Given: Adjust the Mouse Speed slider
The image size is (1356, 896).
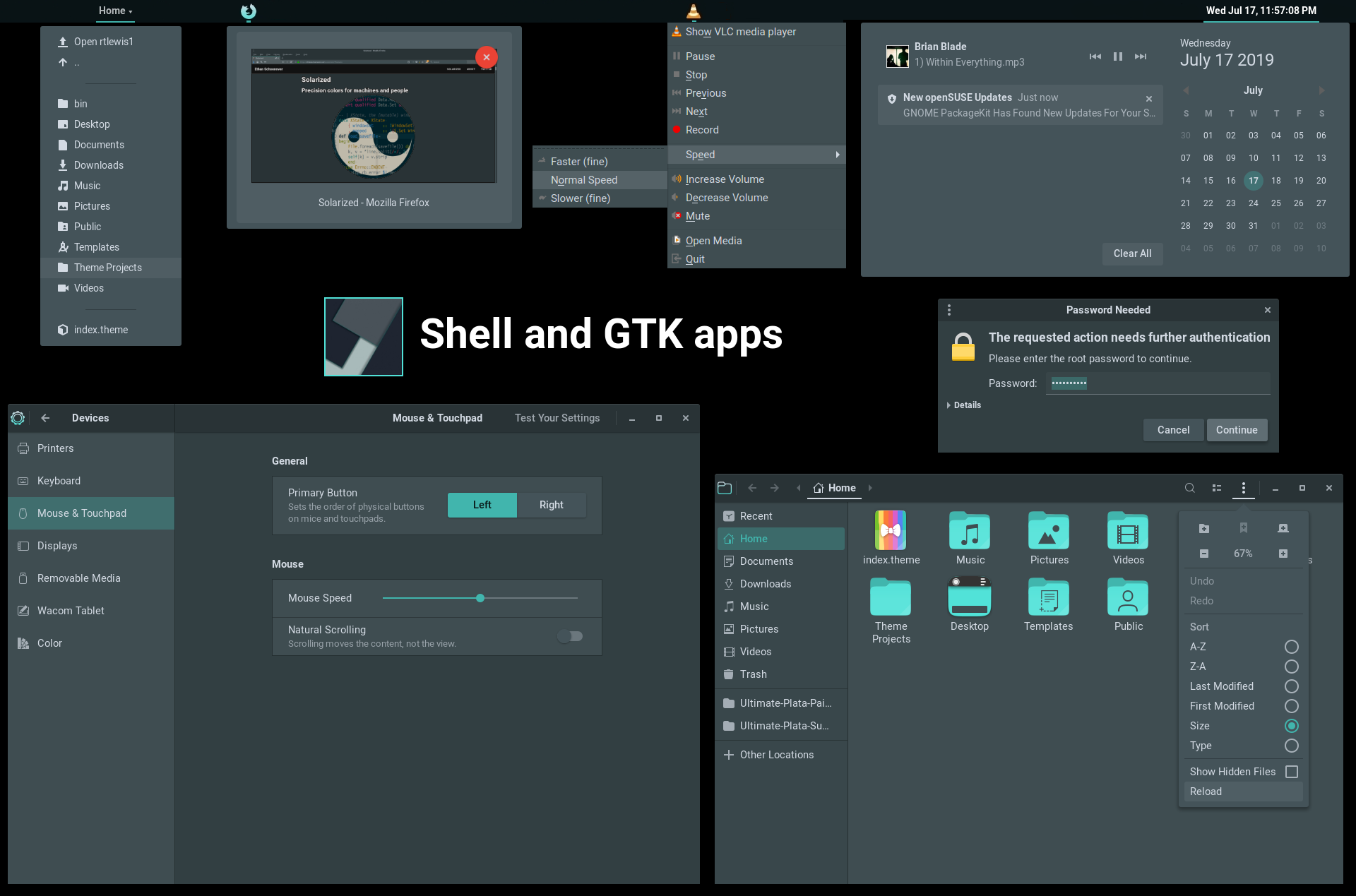Looking at the screenshot, I should [480, 598].
